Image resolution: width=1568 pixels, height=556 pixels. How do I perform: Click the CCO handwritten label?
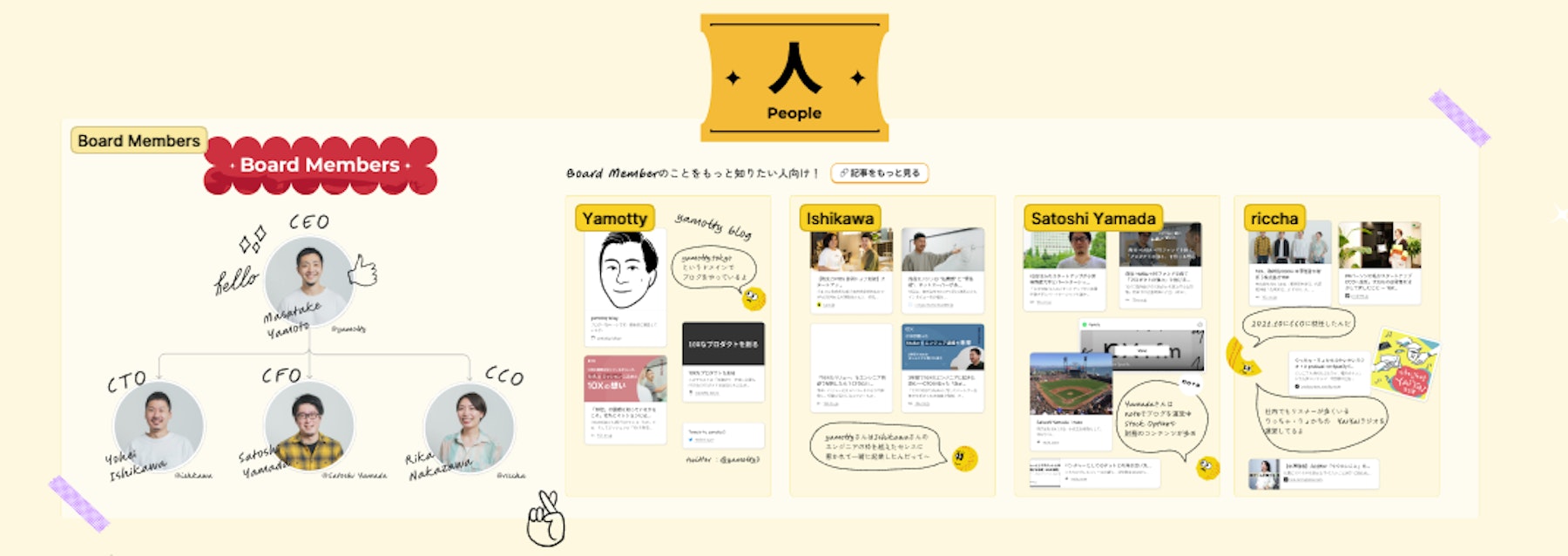click(x=504, y=376)
